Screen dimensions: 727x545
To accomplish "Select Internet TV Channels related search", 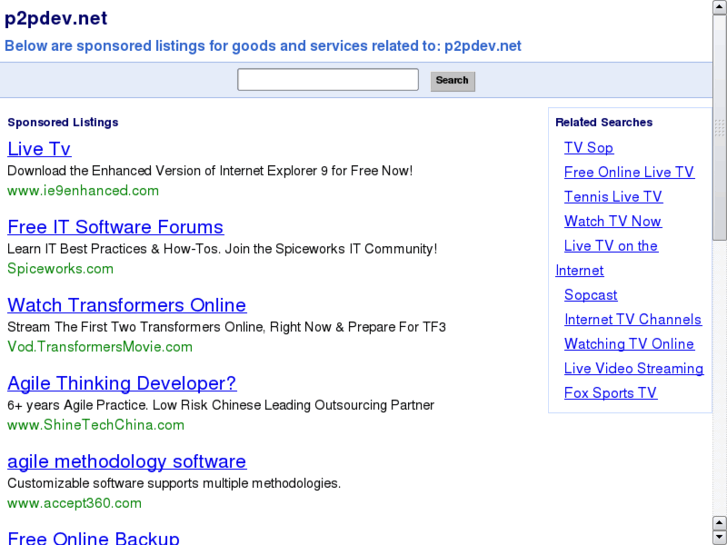I will 633,320.
